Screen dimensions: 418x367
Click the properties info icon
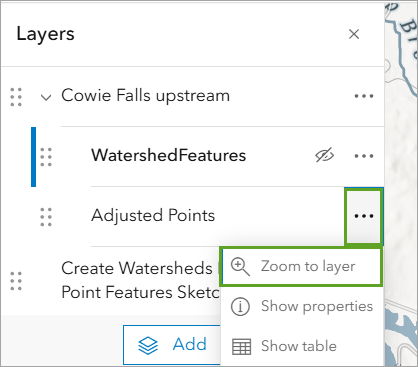240,306
